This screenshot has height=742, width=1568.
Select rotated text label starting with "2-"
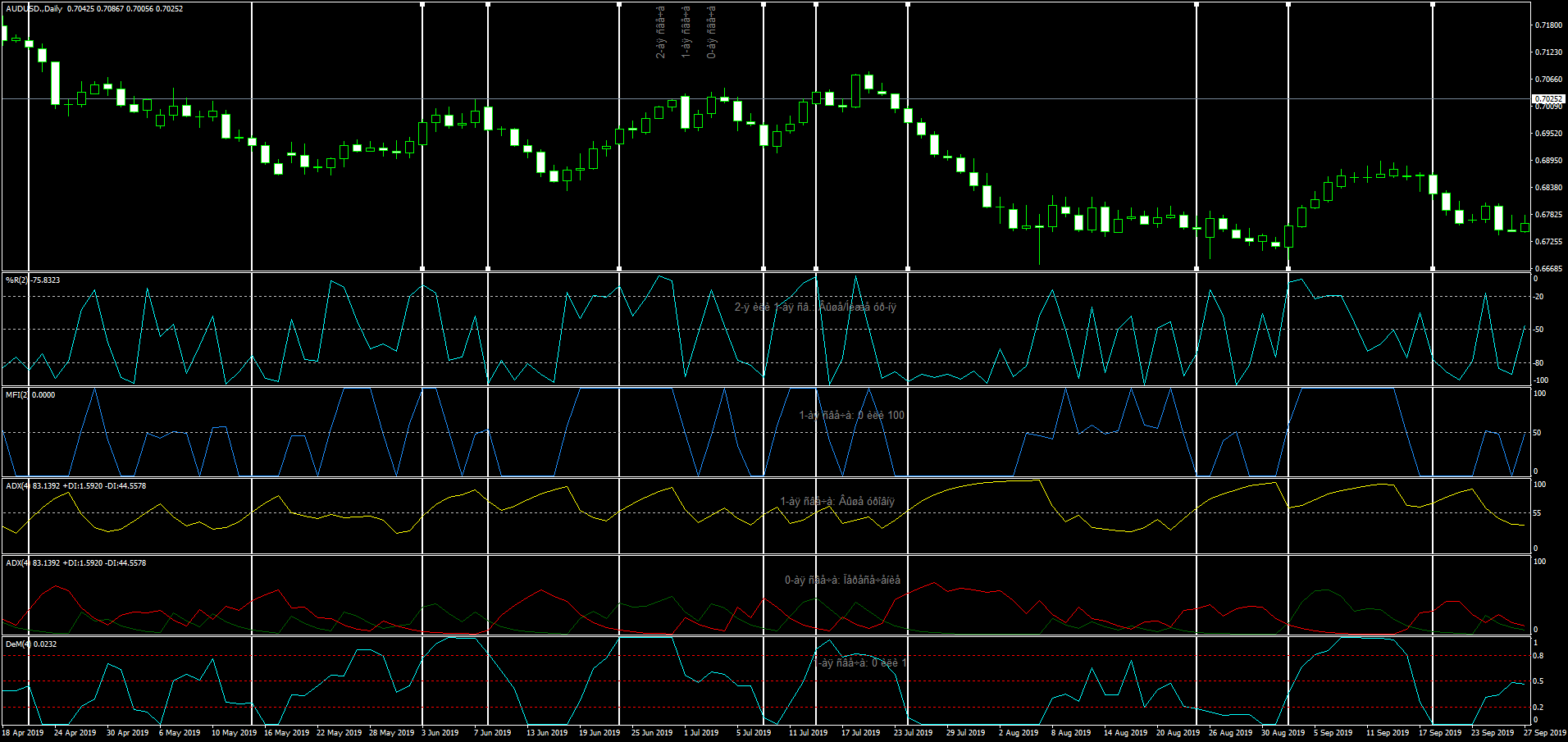[x=660, y=32]
